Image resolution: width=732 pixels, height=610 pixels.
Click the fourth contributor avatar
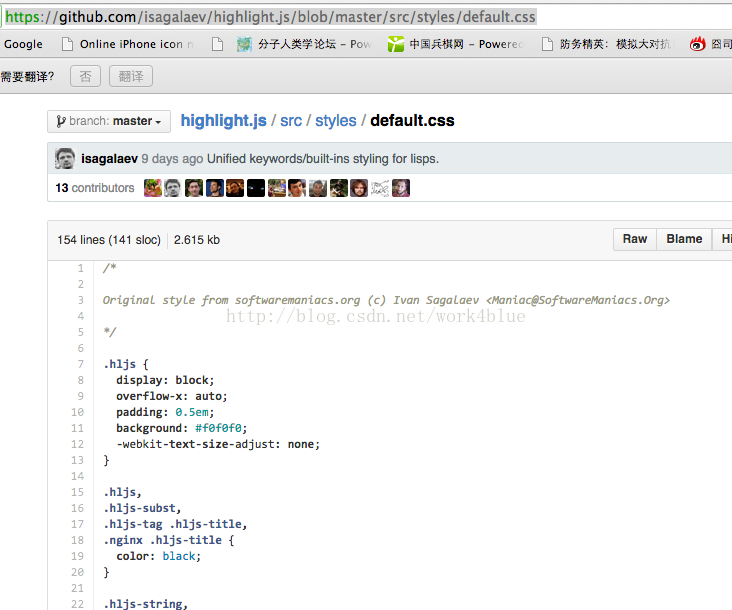click(215, 188)
